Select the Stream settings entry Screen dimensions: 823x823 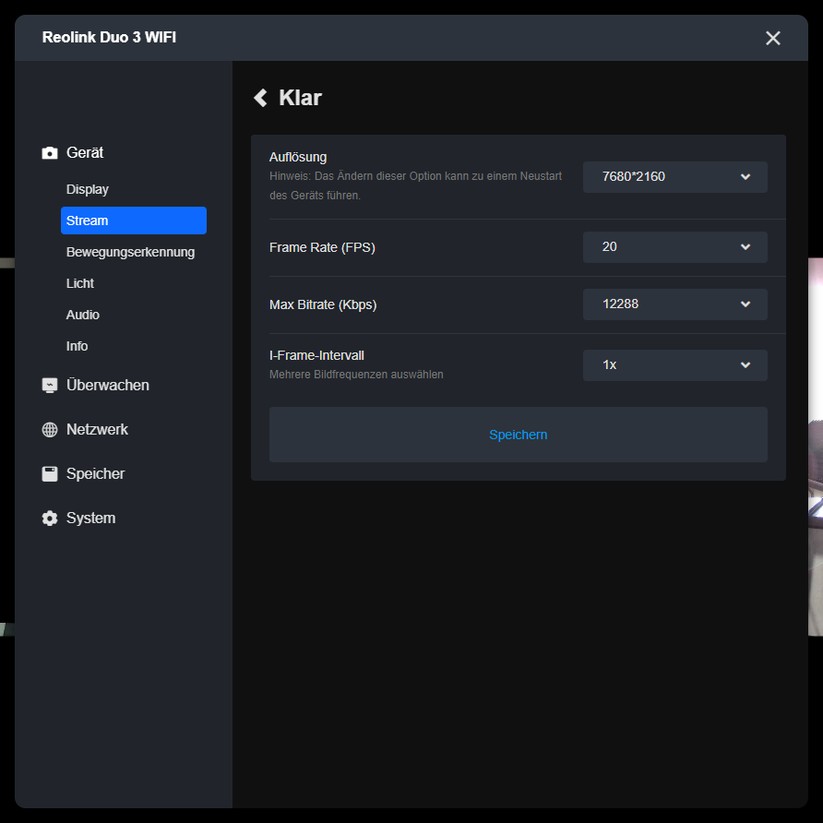point(87,220)
